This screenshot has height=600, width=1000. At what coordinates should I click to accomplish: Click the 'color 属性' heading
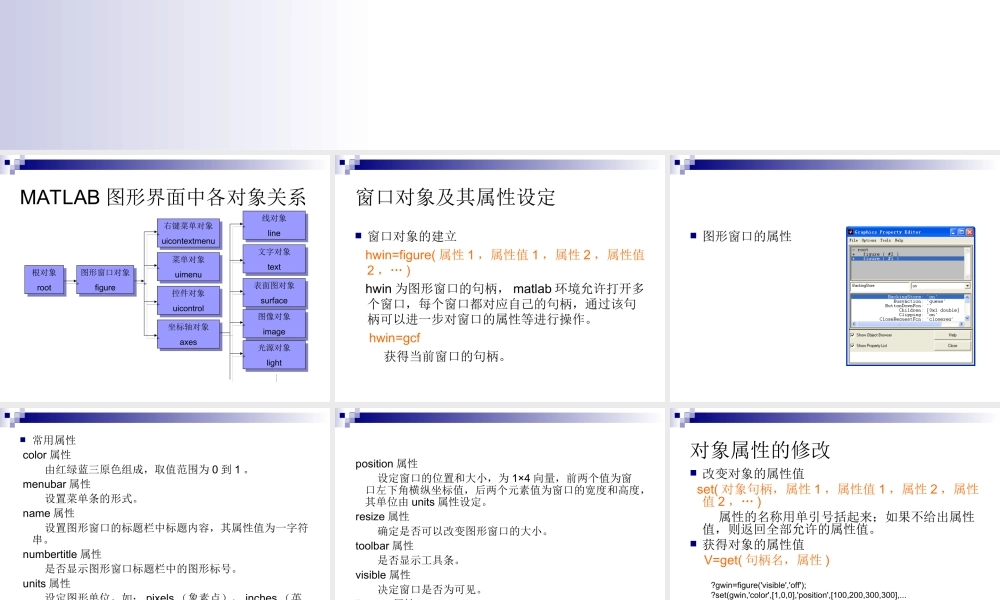pos(47,455)
